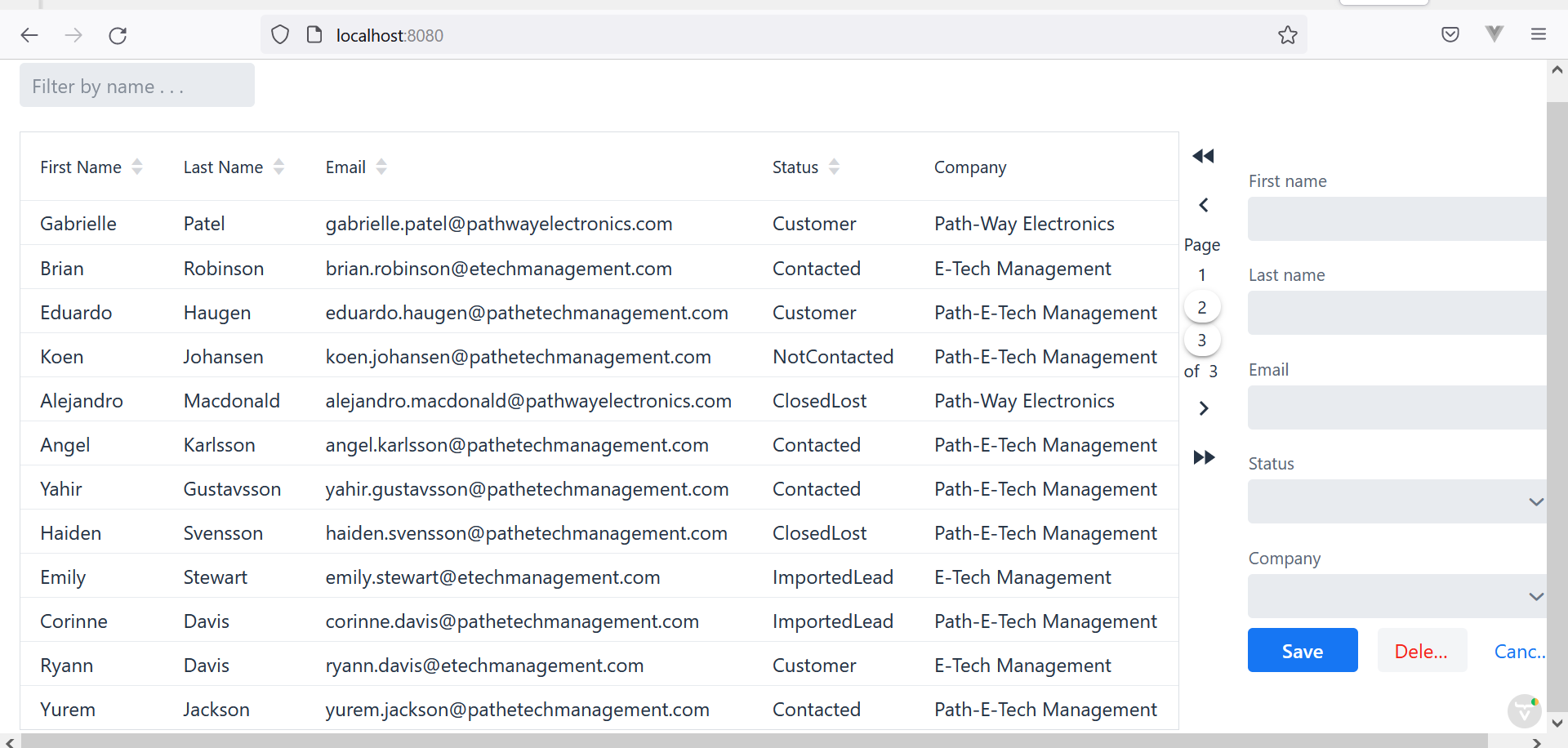Toggle sorting on Email column

point(381,167)
